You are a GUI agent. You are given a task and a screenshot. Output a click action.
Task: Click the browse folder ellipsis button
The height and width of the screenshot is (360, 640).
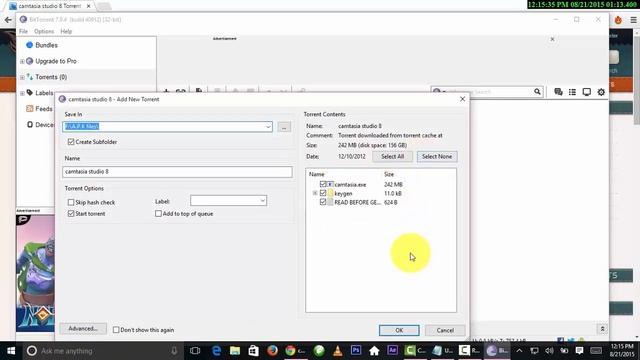(284, 127)
